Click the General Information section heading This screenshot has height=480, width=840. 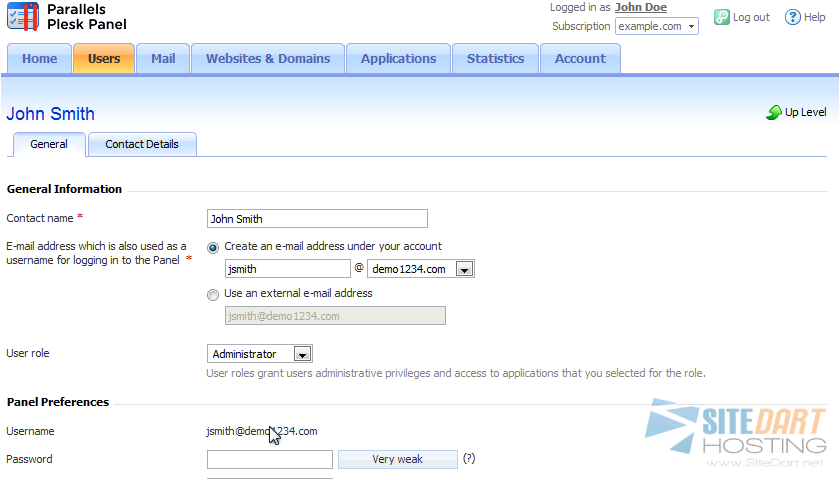tap(64, 189)
